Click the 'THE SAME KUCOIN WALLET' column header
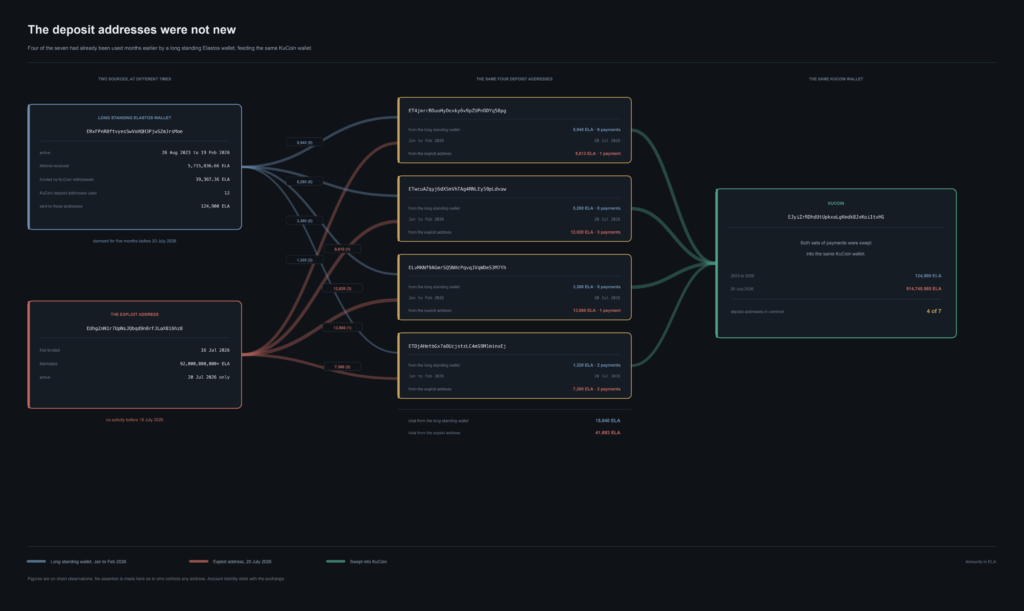Image resolution: width=1024 pixels, height=611 pixels. click(x=836, y=79)
